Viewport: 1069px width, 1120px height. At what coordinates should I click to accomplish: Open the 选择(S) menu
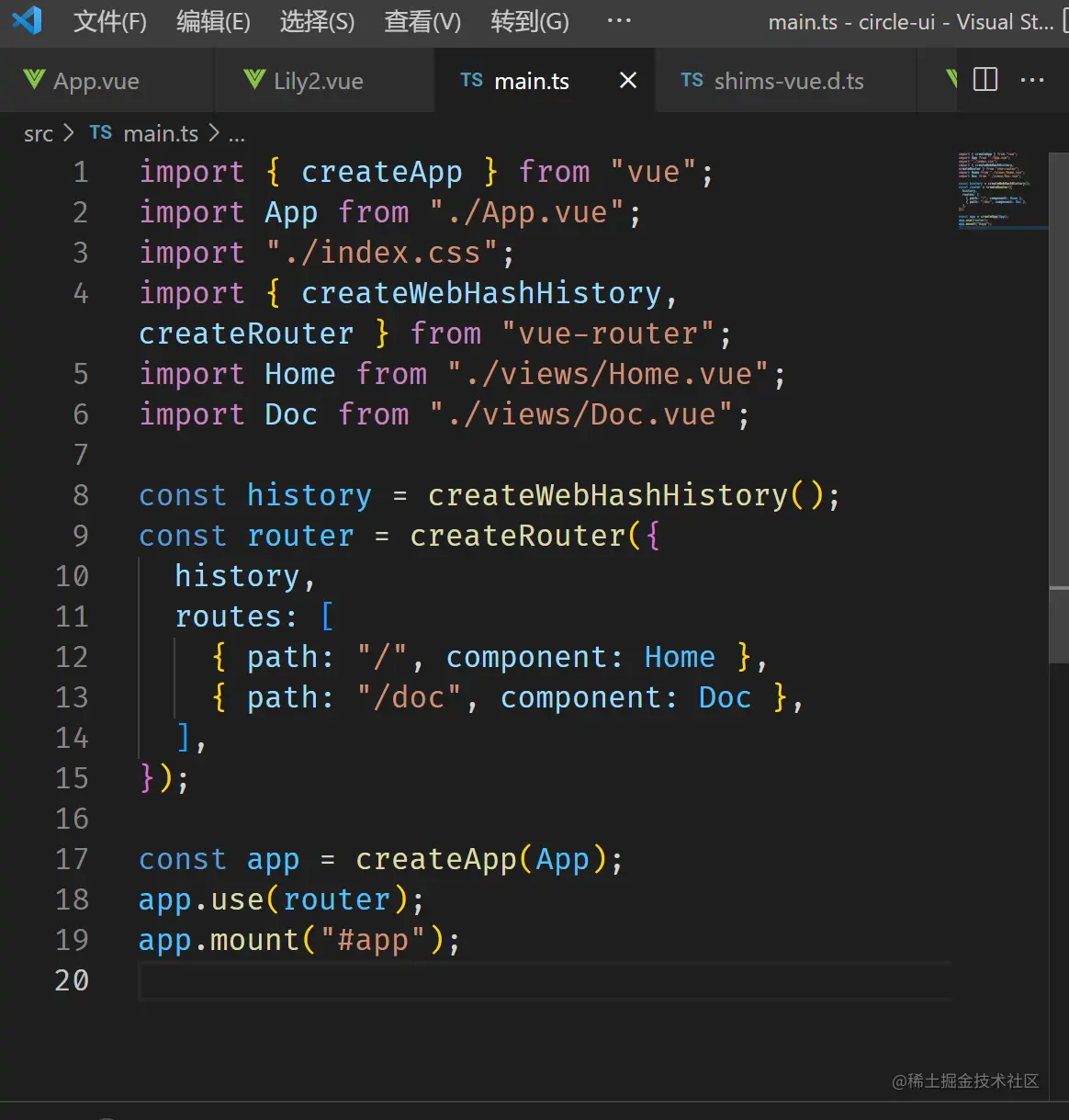tap(317, 21)
